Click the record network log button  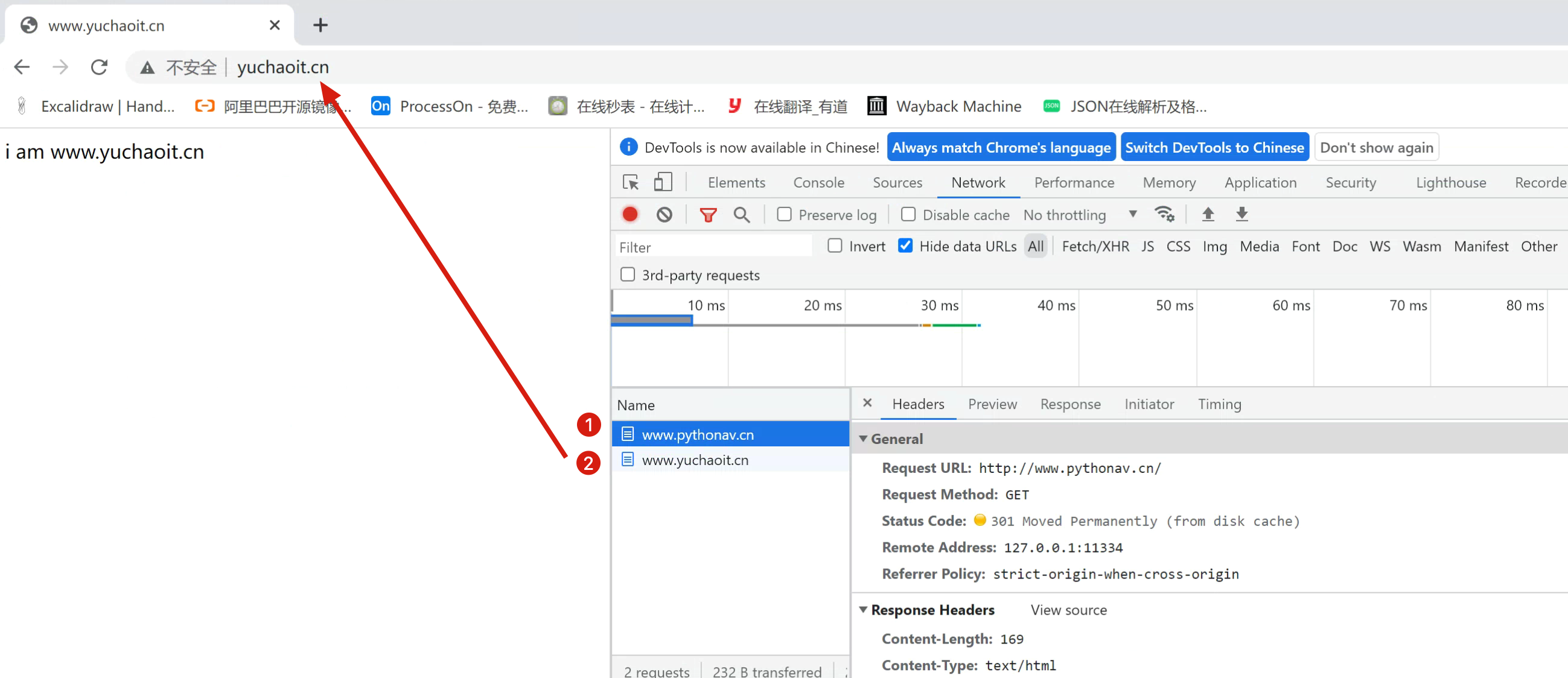pyautogui.click(x=630, y=214)
